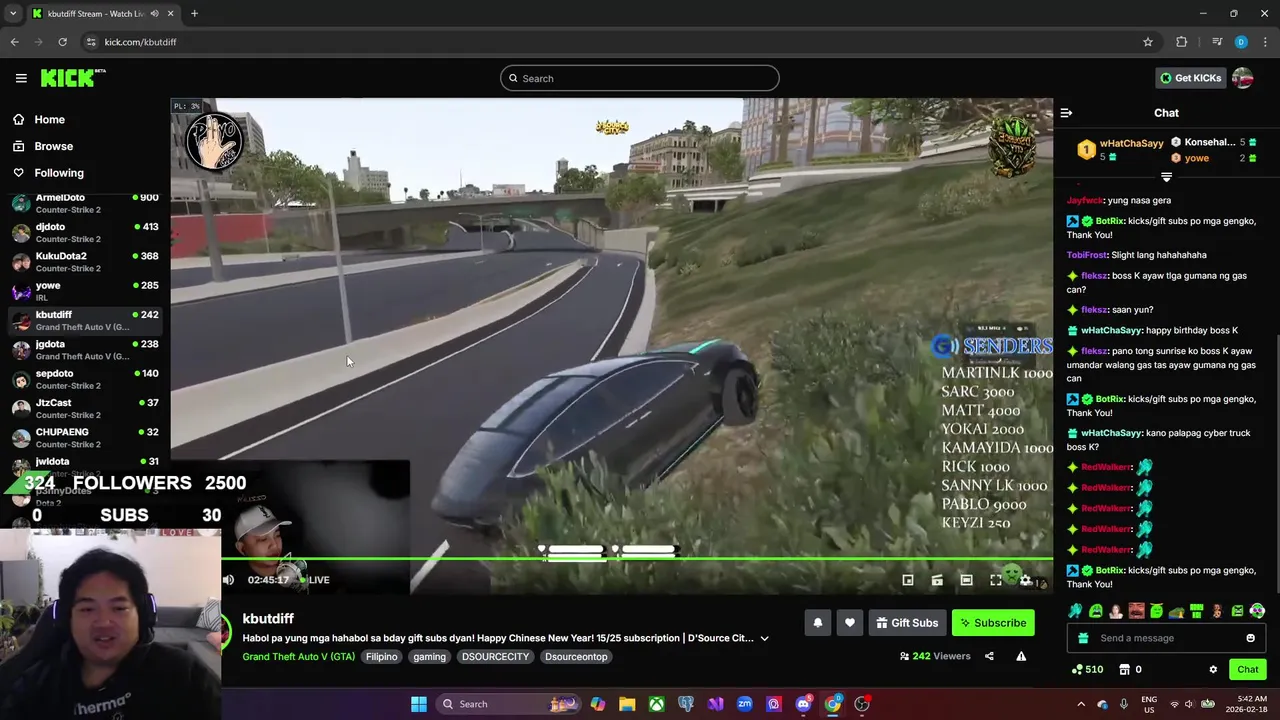The height and width of the screenshot is (720, 1280).
Task: Open Chrome extensions puzzle icon
Action: 1182,42
